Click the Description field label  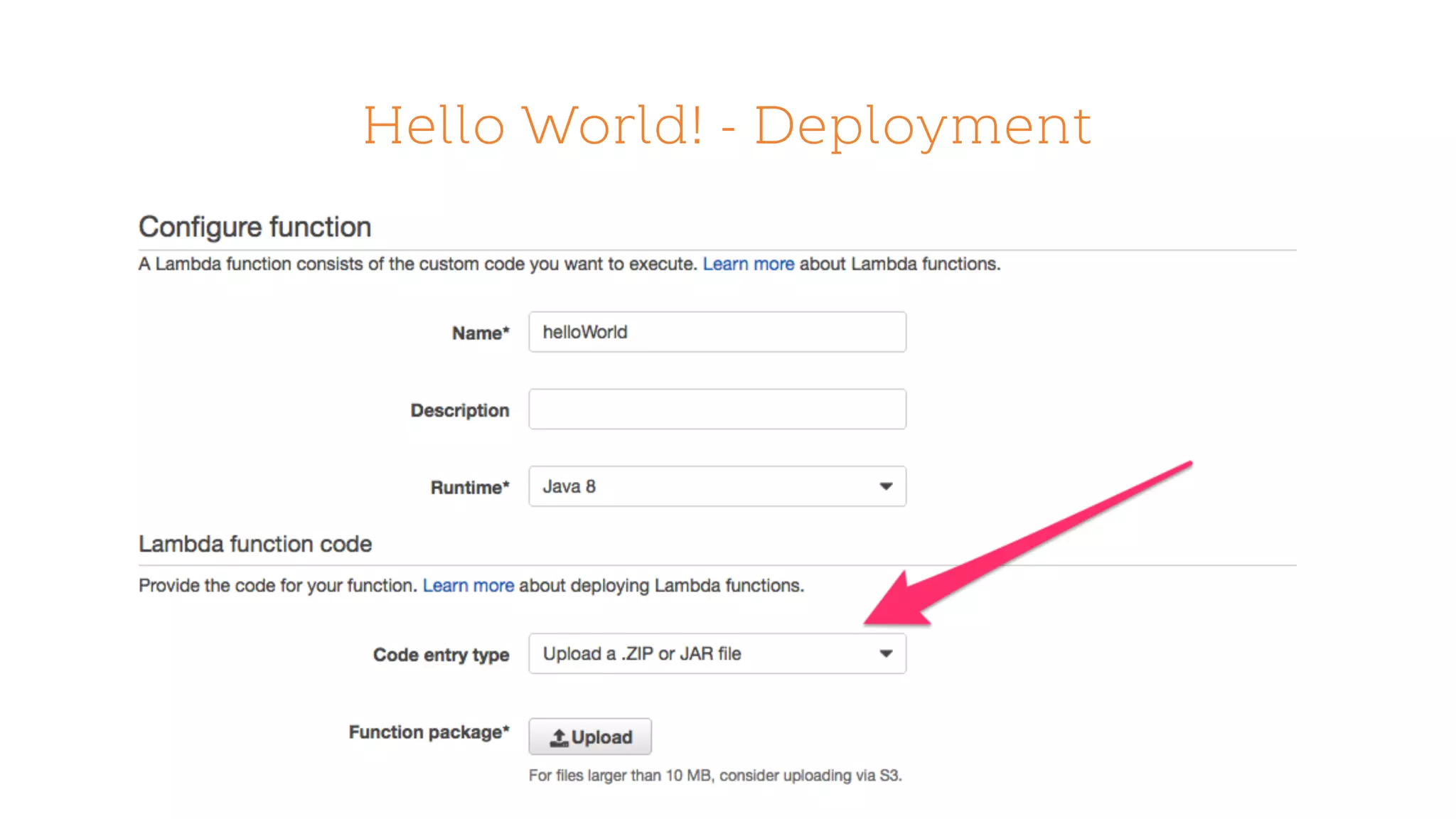460,410
